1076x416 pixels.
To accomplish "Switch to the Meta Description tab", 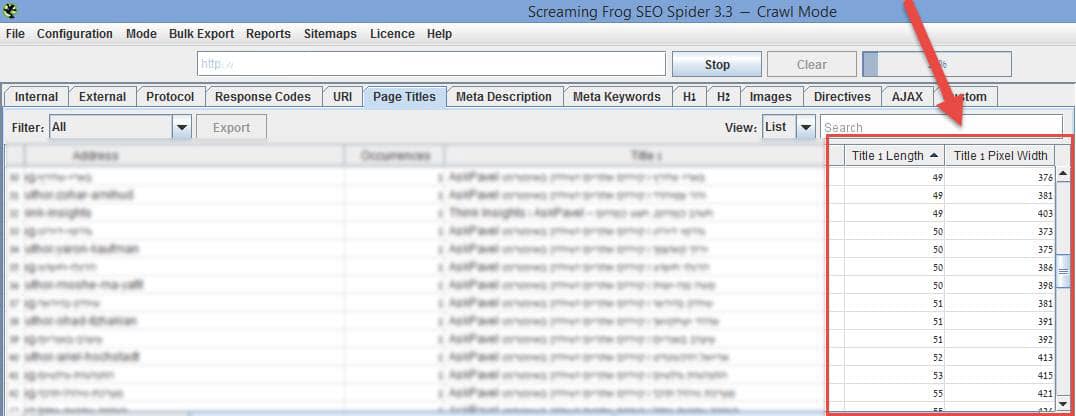I will tap(504, 97).
